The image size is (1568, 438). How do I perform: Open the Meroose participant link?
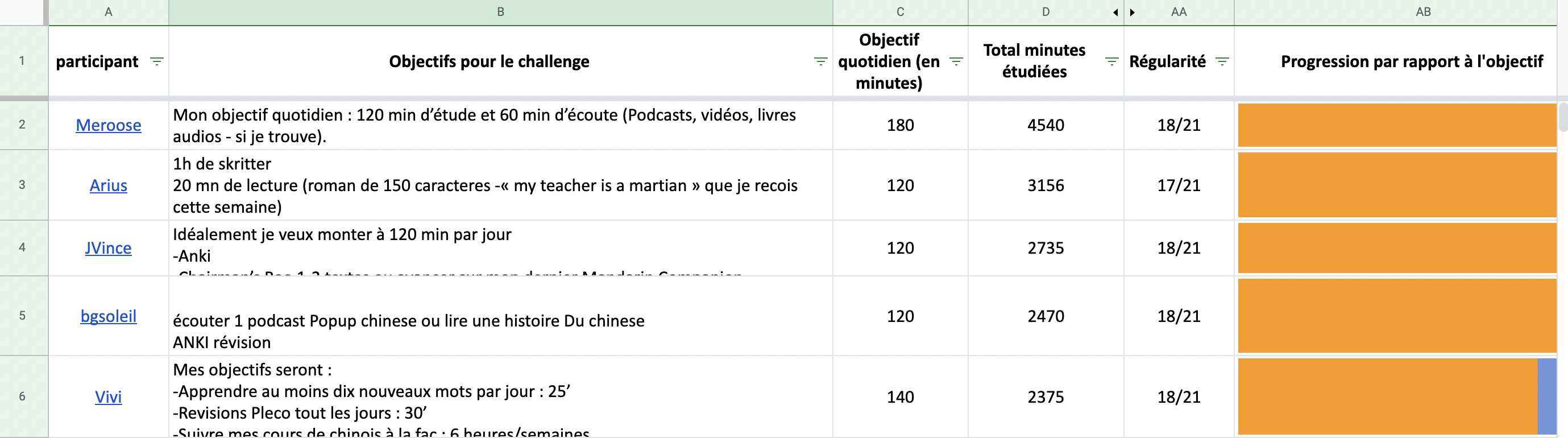[109, 126]
